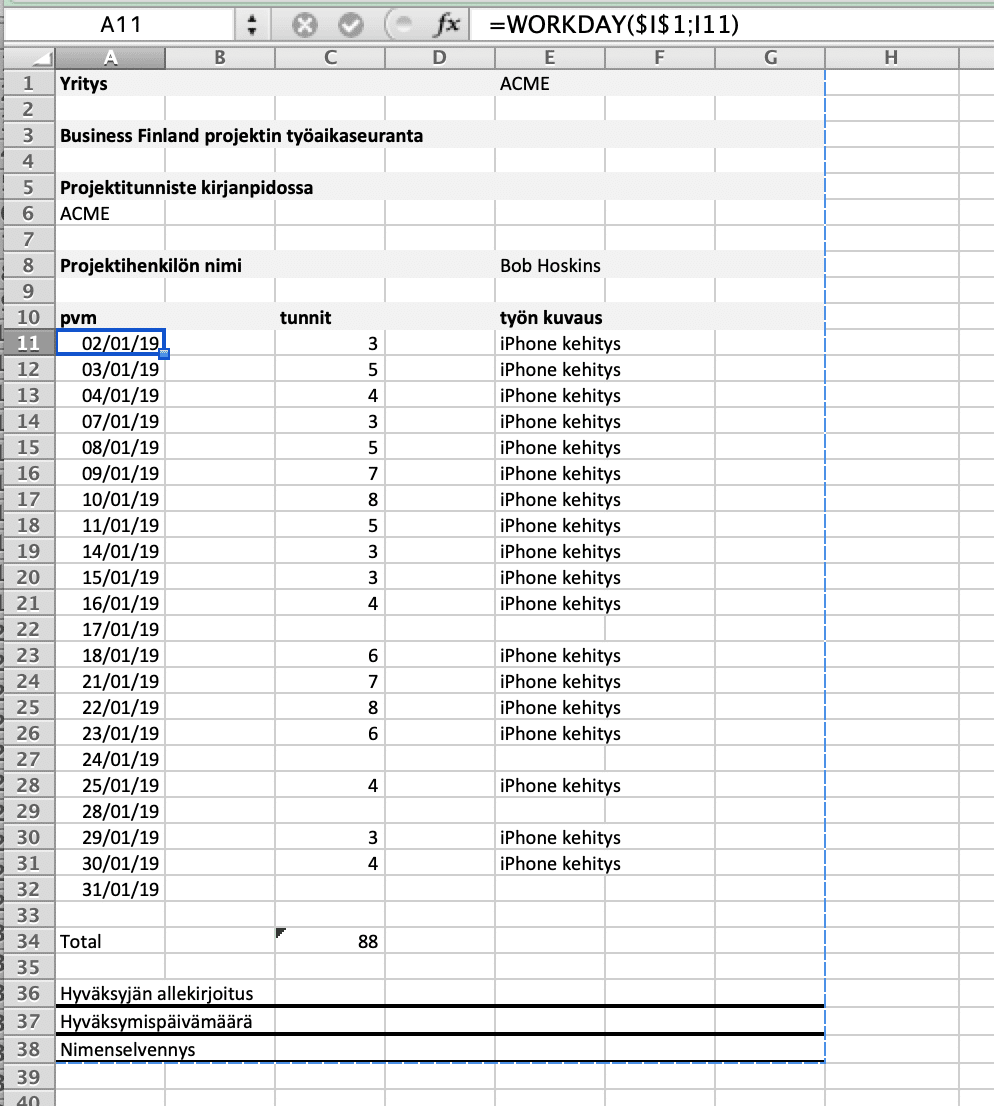Select date cell 24/01/19
This screenshot has height=1106, width=994.
[x=110, y=759]
